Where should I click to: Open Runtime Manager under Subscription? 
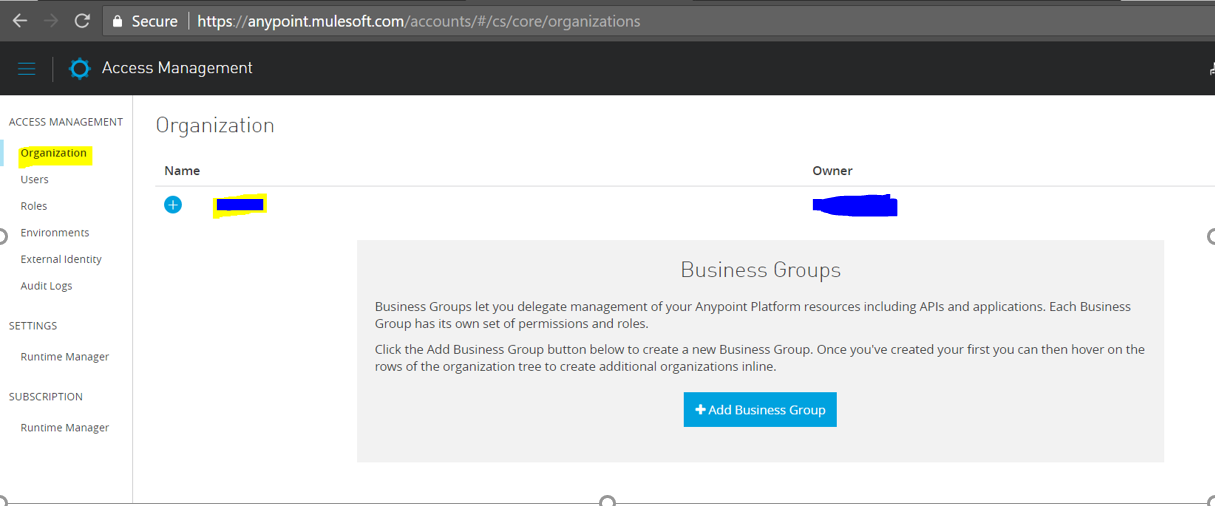point(65,428)
